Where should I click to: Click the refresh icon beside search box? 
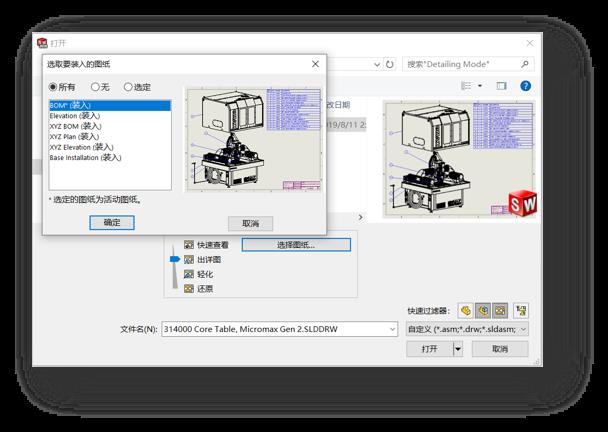(390, 64)
